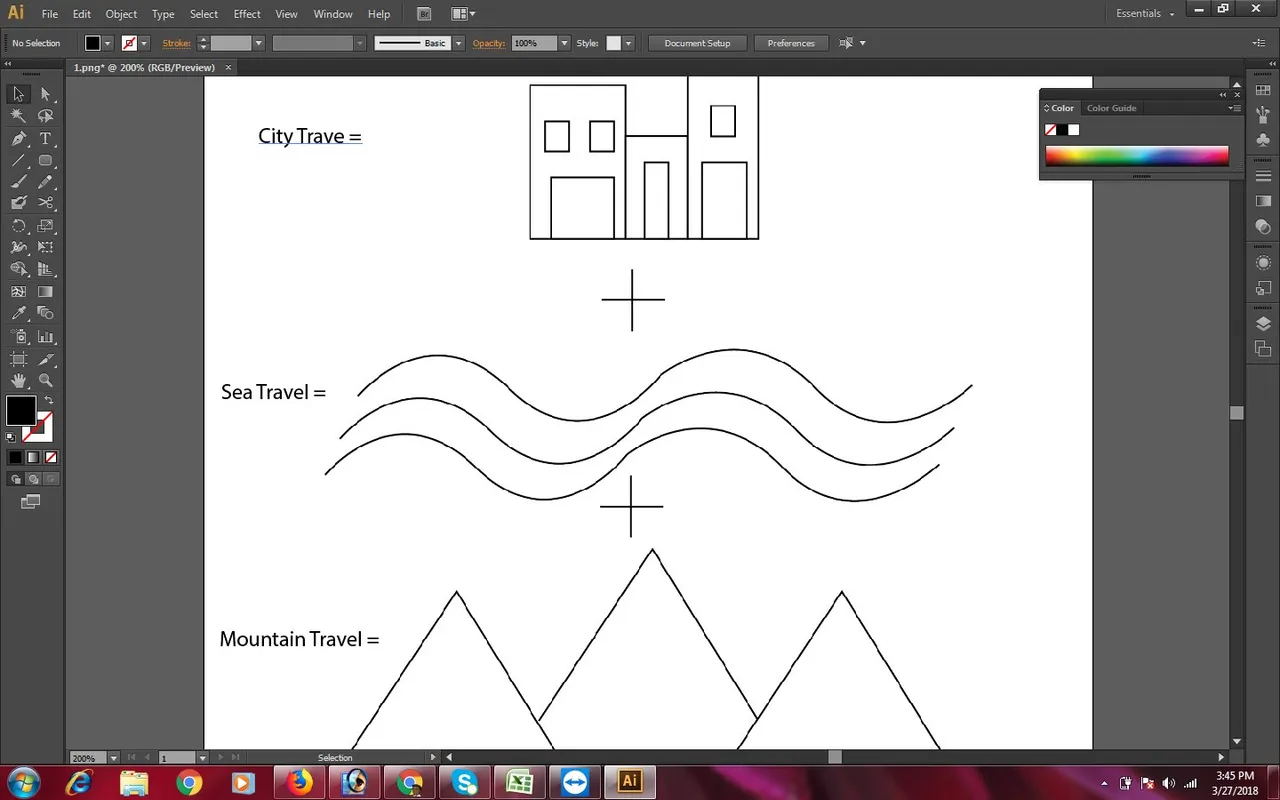Screen dimensions: 1280x800
Task: Choose the Lasso tool
Action: pos(45,116)
